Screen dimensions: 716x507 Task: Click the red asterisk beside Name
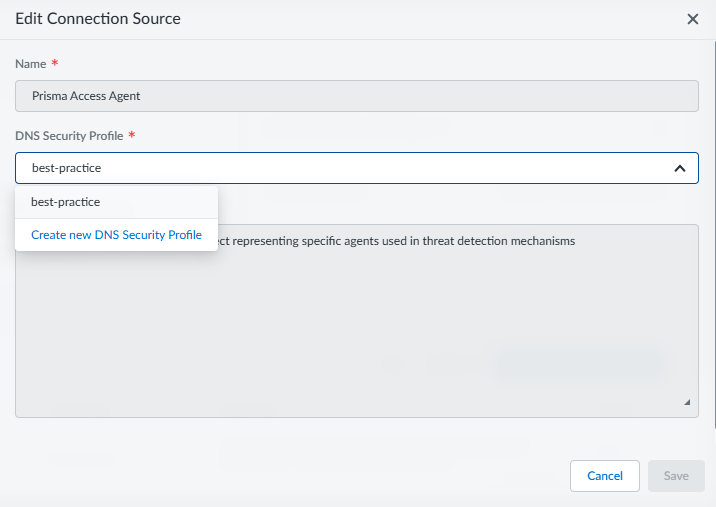coord(55,64)
